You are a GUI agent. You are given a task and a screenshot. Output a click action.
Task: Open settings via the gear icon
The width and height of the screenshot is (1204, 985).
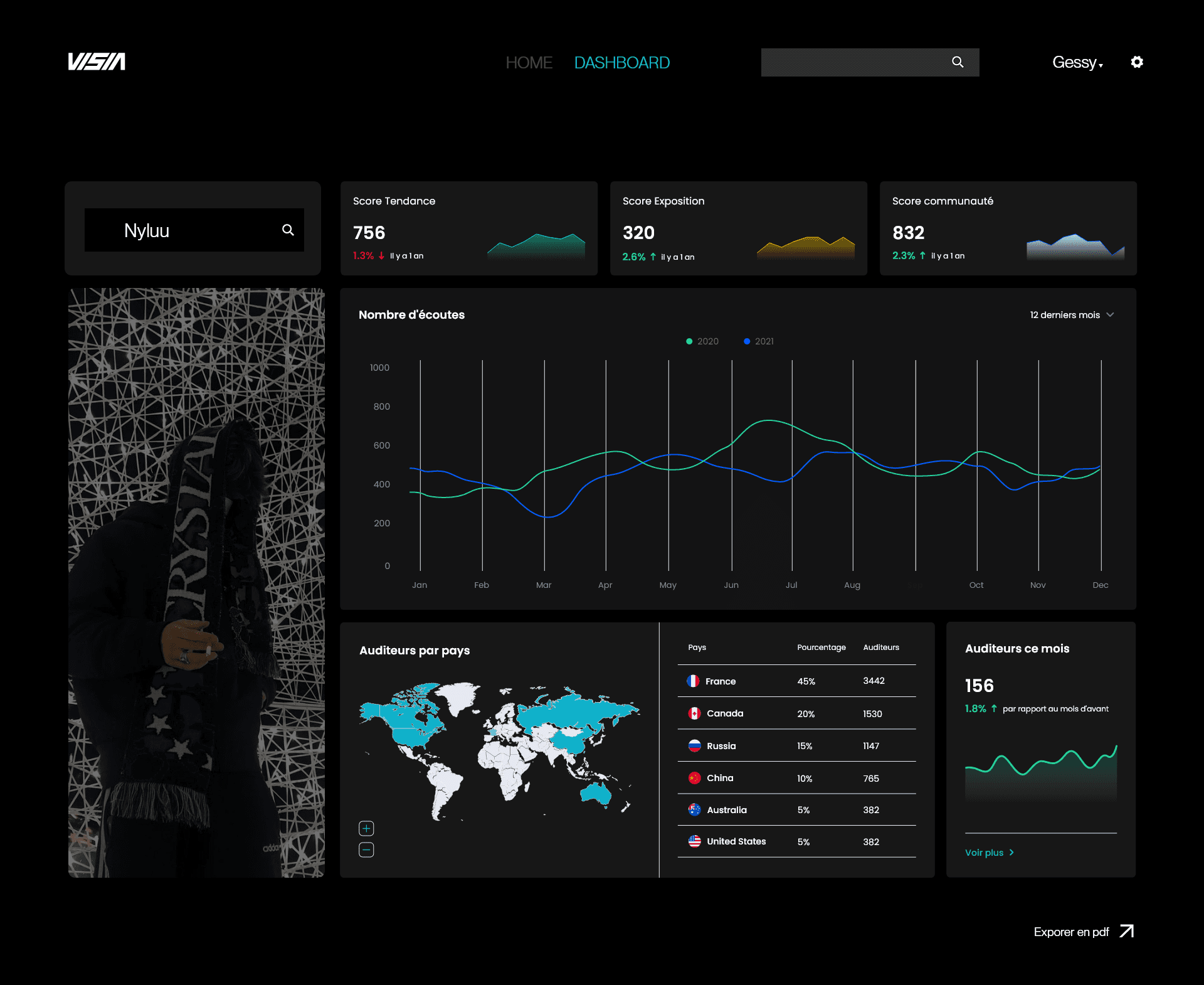point(1137,62)
